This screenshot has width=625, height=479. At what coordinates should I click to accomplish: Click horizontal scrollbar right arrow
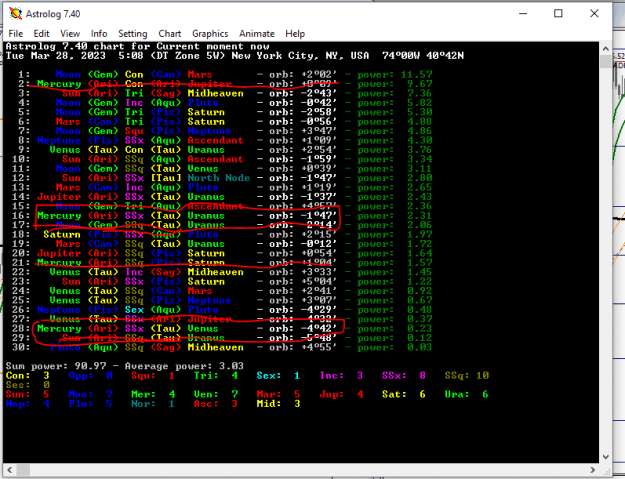click(593, 470)
